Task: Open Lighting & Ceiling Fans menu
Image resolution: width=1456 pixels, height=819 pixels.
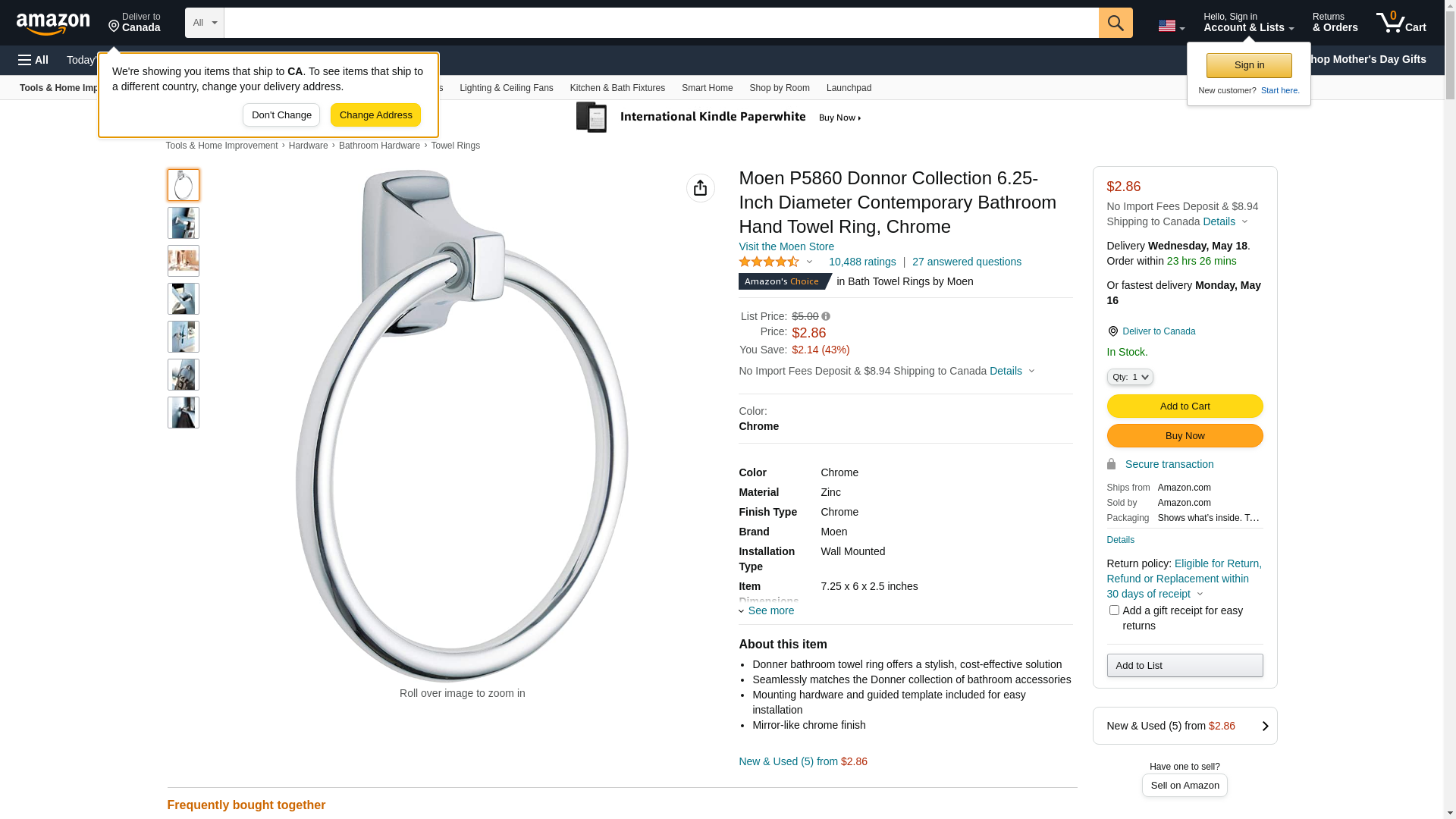Action: pos(506,88)
